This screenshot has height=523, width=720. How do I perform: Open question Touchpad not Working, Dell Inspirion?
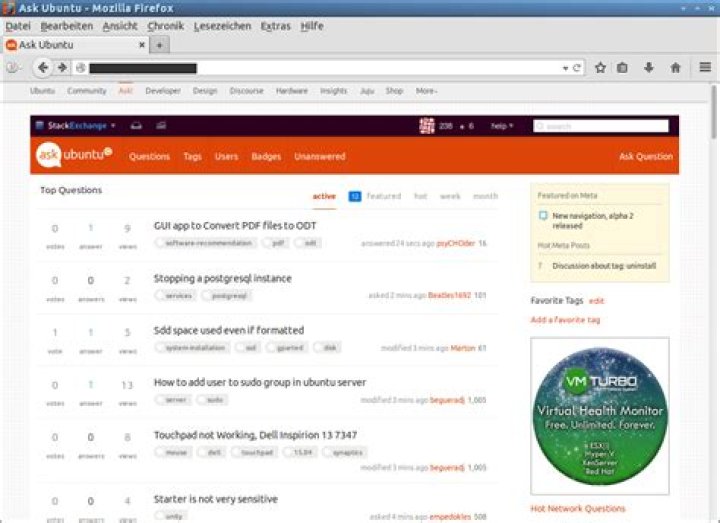point(255,435)
